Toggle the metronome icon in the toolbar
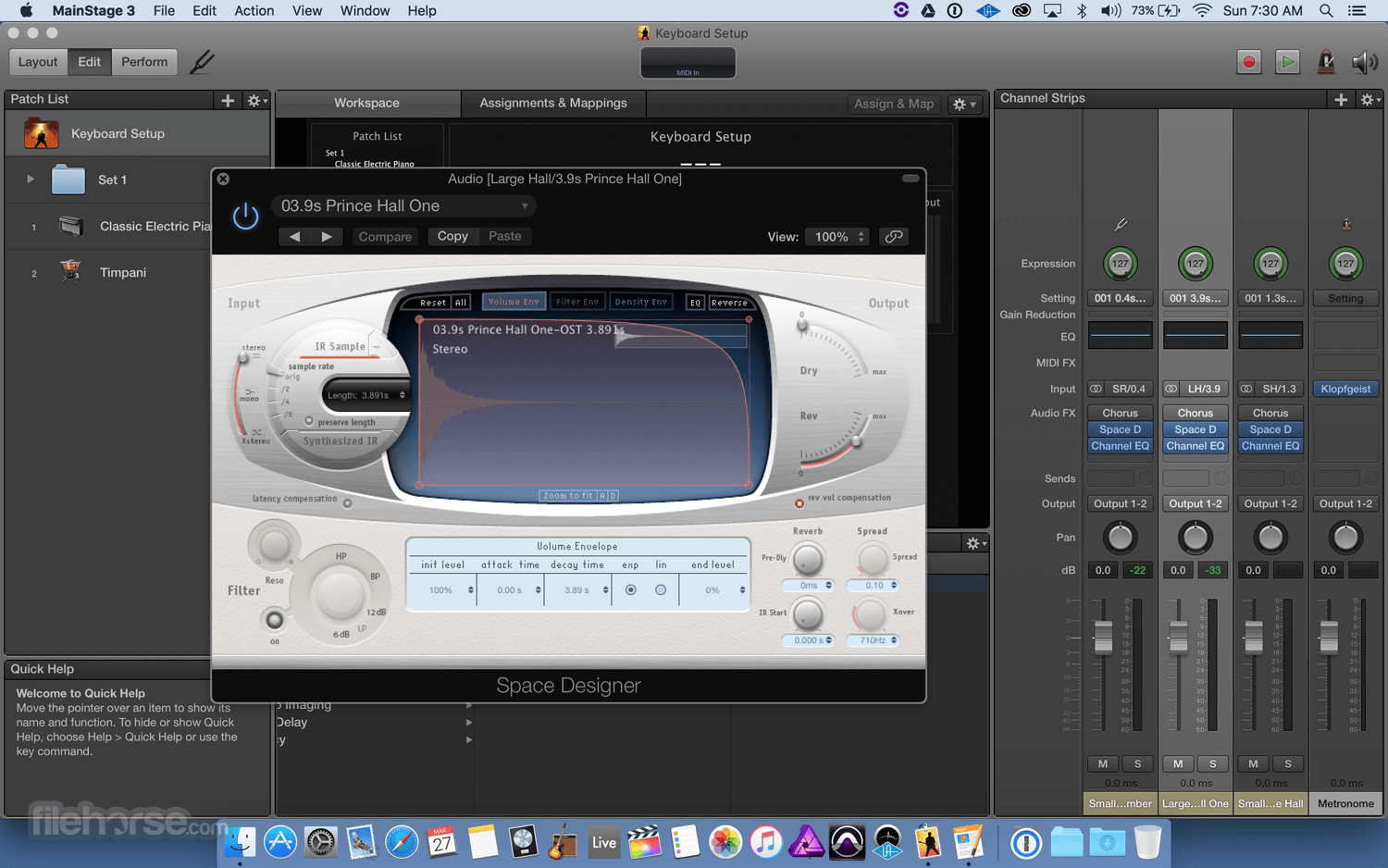1388x868 pixels. 1326,62
